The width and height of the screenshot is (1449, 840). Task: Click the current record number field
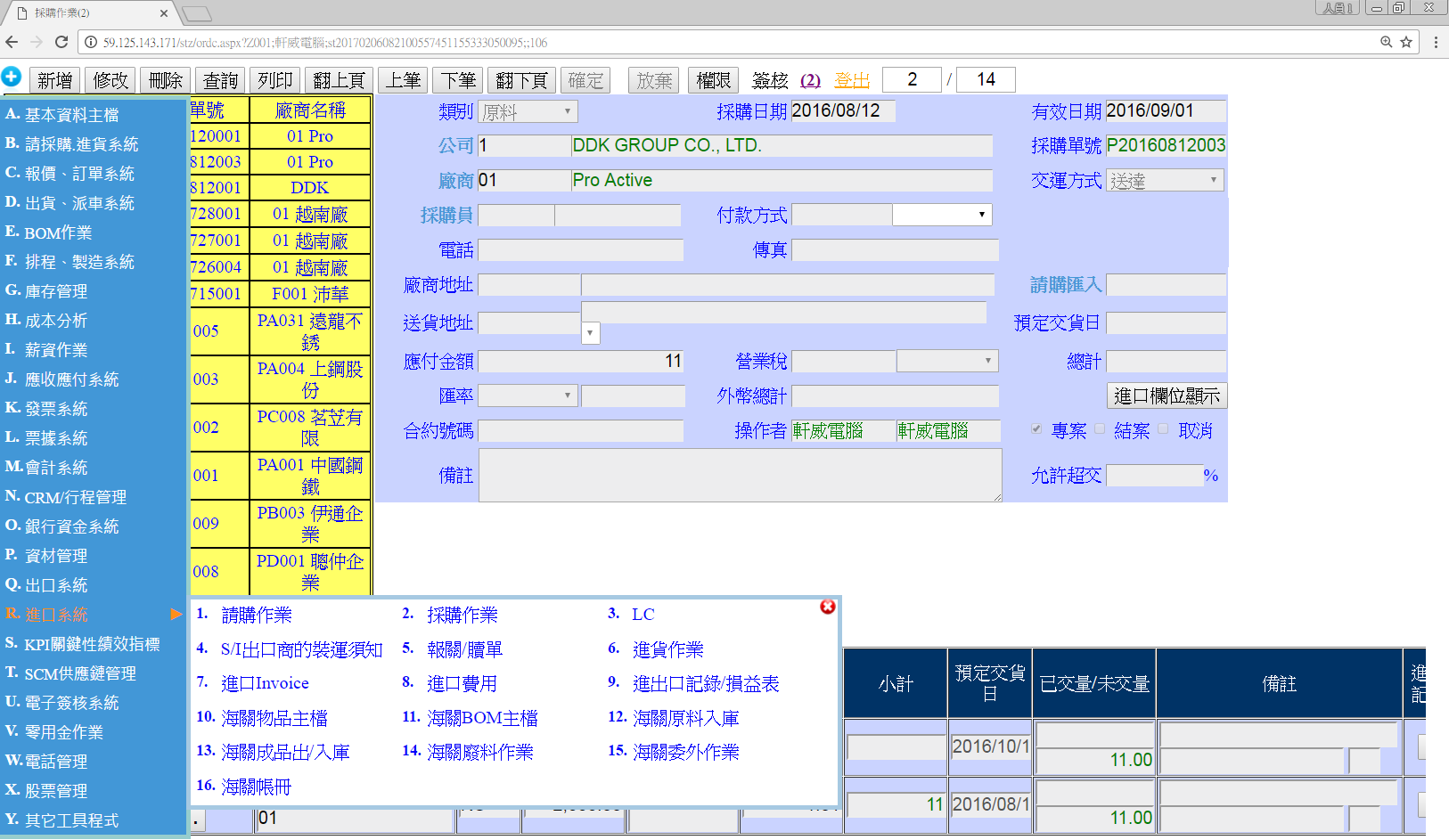[x=912, y=80]
